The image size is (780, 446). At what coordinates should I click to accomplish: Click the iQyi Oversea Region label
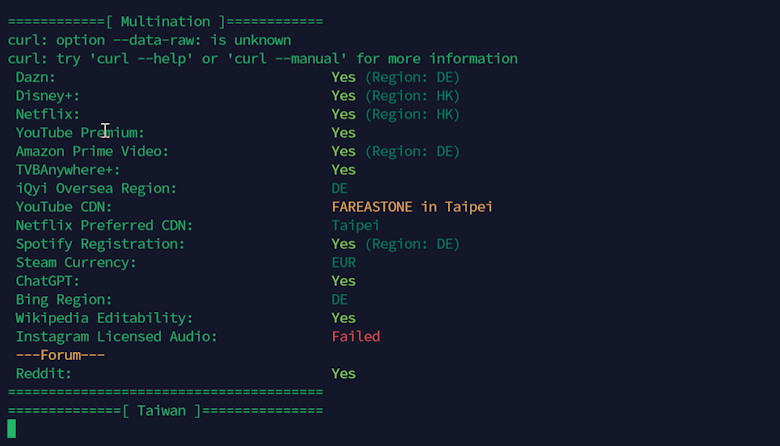97,188
